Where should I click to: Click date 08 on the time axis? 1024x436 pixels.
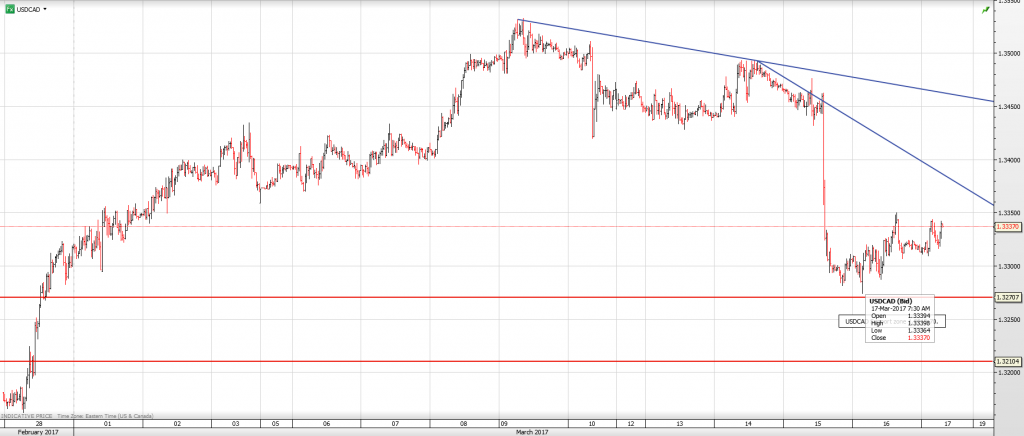click(466, 423)
